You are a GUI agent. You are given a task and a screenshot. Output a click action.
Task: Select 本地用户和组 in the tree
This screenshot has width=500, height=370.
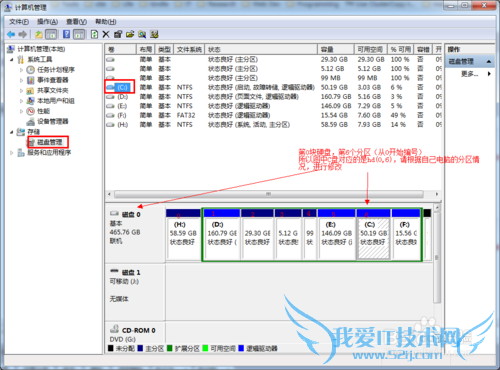[x=55, y=101]
